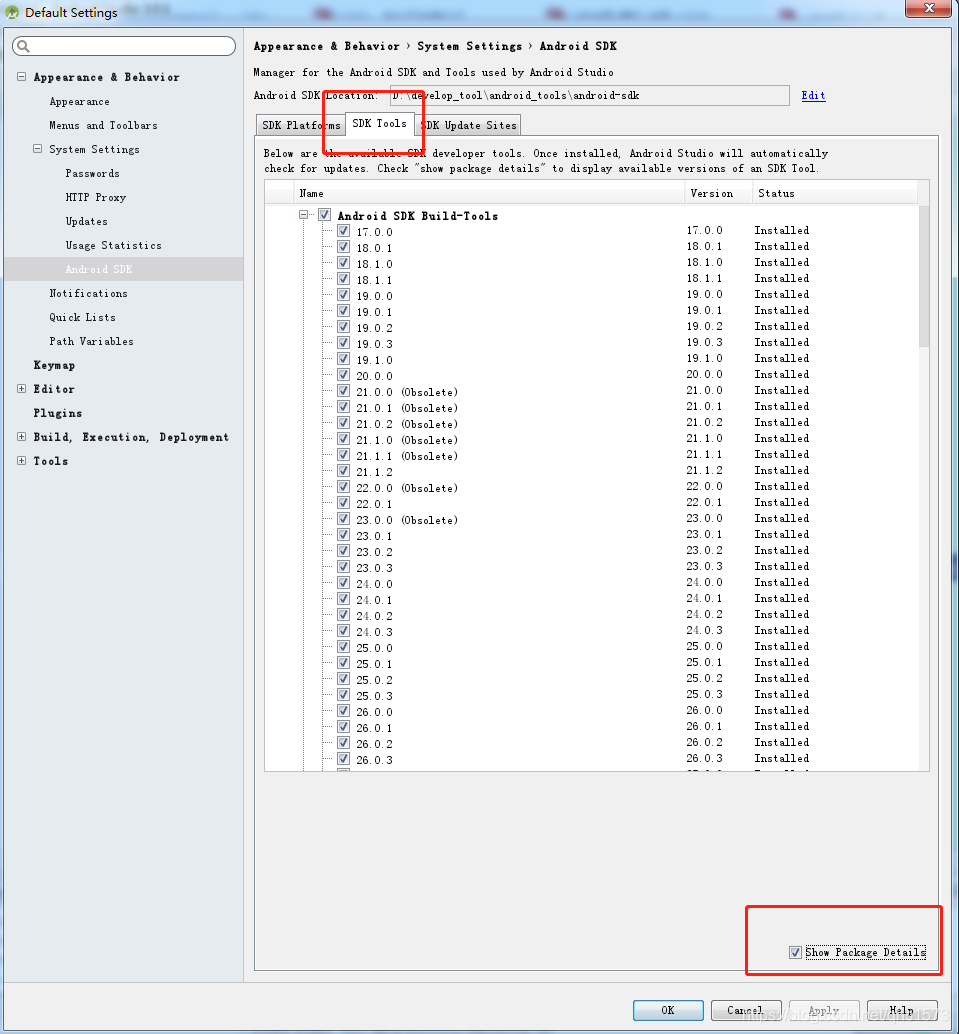This screenshot has width=959, height=1034.
Task: Collapse the System Settings node
Action: point(38,149)
